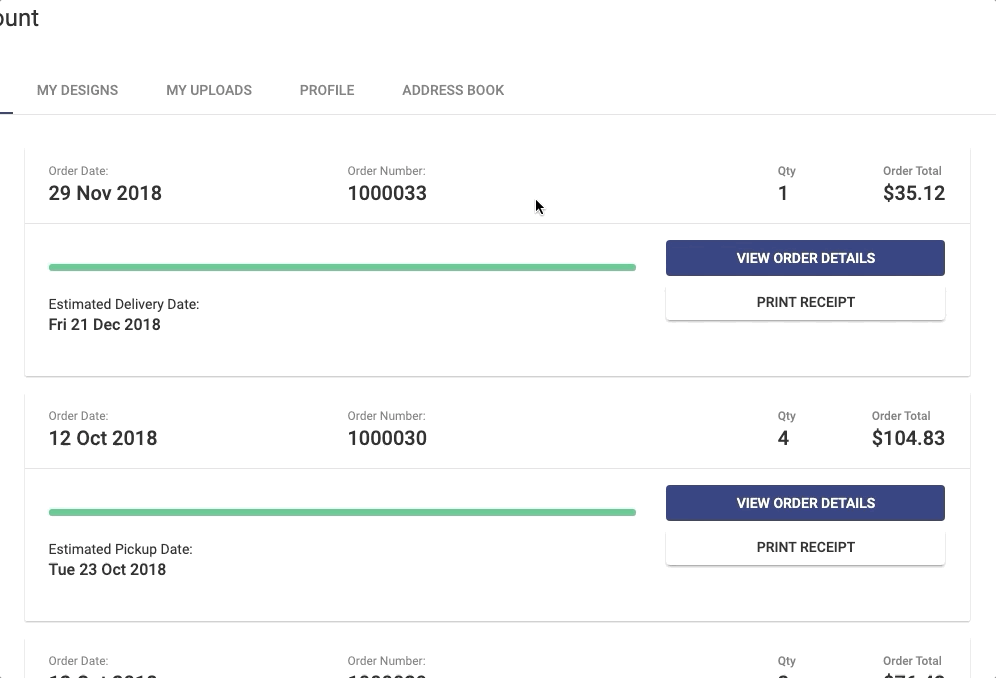Click order number 1000030
Viewport: 996px width, 678px height.
387,438
